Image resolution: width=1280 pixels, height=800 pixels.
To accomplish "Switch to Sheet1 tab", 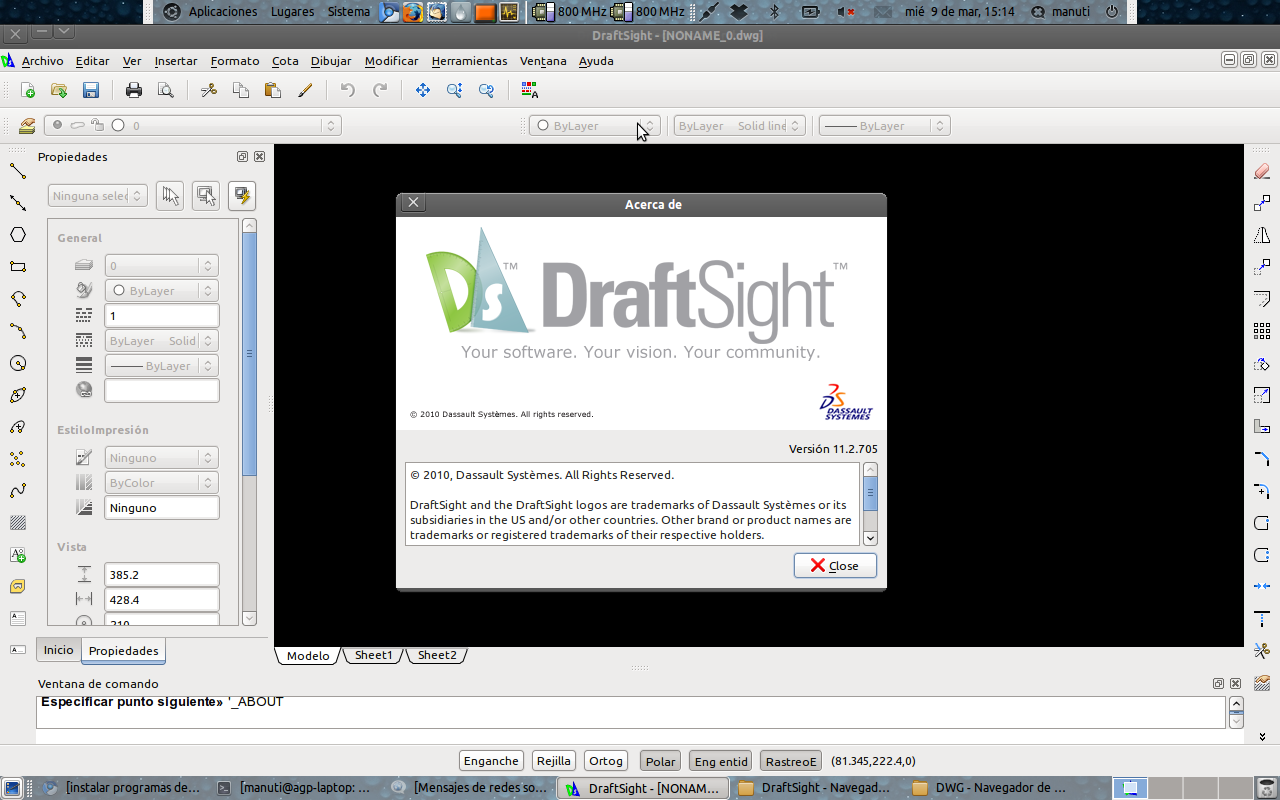I will [x=373, y=655].
